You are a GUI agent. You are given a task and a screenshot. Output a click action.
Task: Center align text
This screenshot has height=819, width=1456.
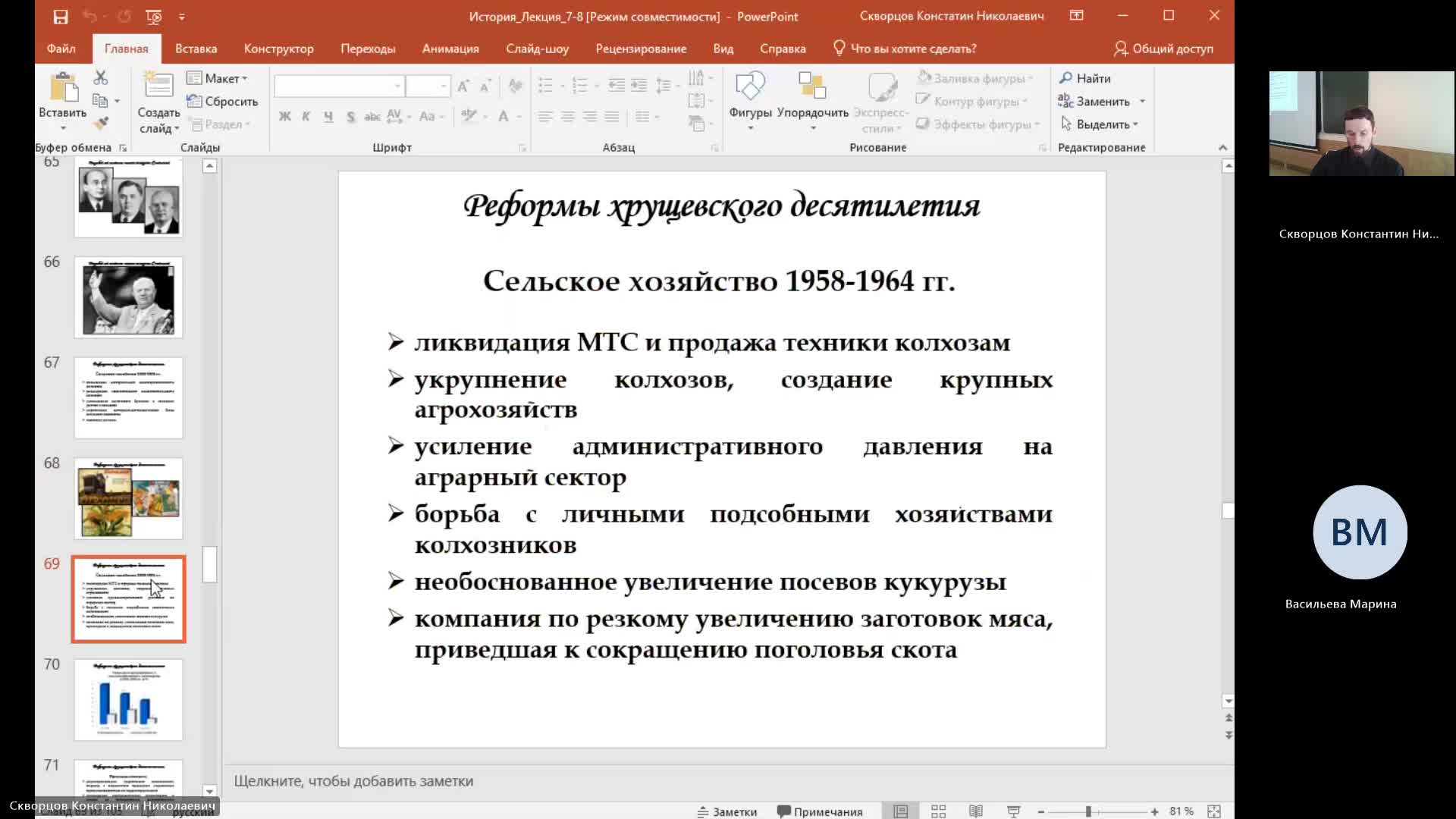(568, 116)
